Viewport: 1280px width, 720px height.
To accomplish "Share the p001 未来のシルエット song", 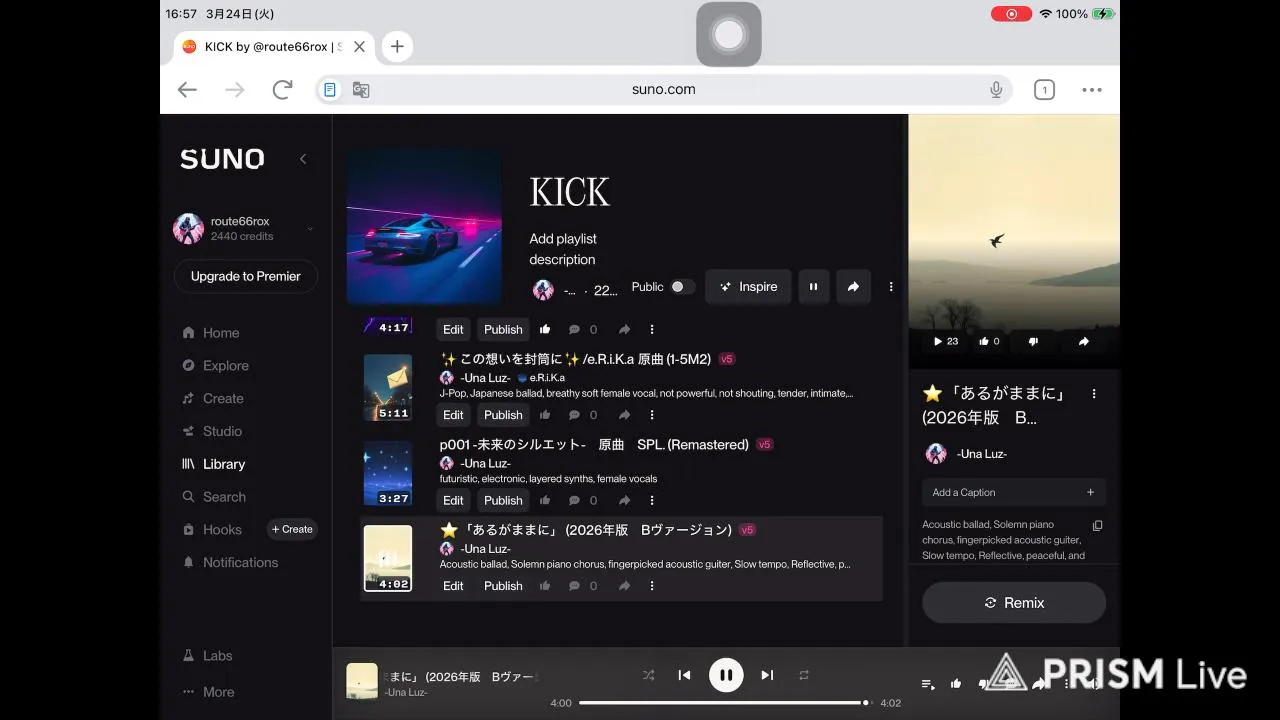I will point(624,500).
